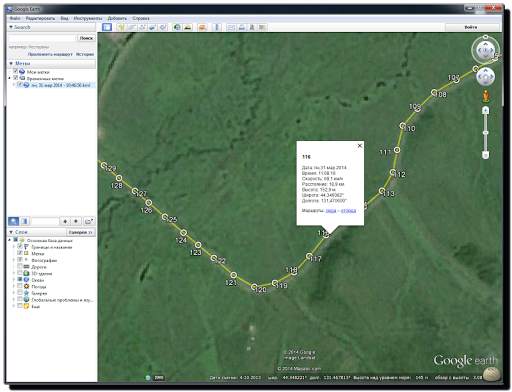
Task: Expand the kml track file tree node
Action: [14, 85]
